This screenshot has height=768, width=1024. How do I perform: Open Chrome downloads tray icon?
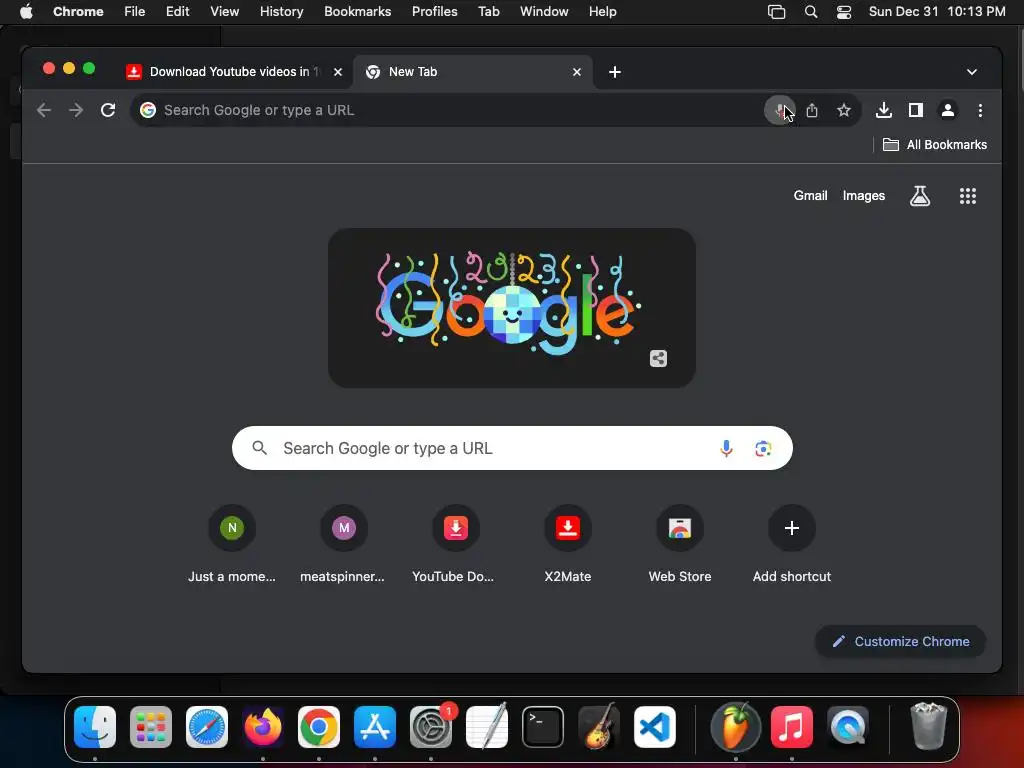(x=884, y=110)
